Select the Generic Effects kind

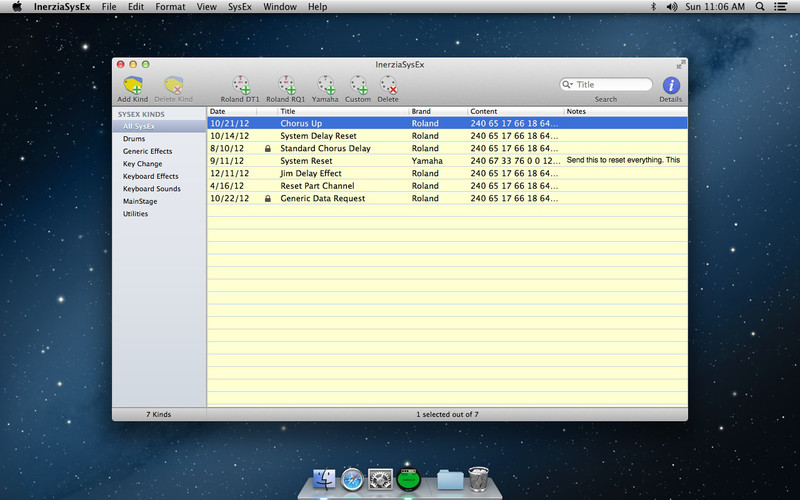pos(159,151)
